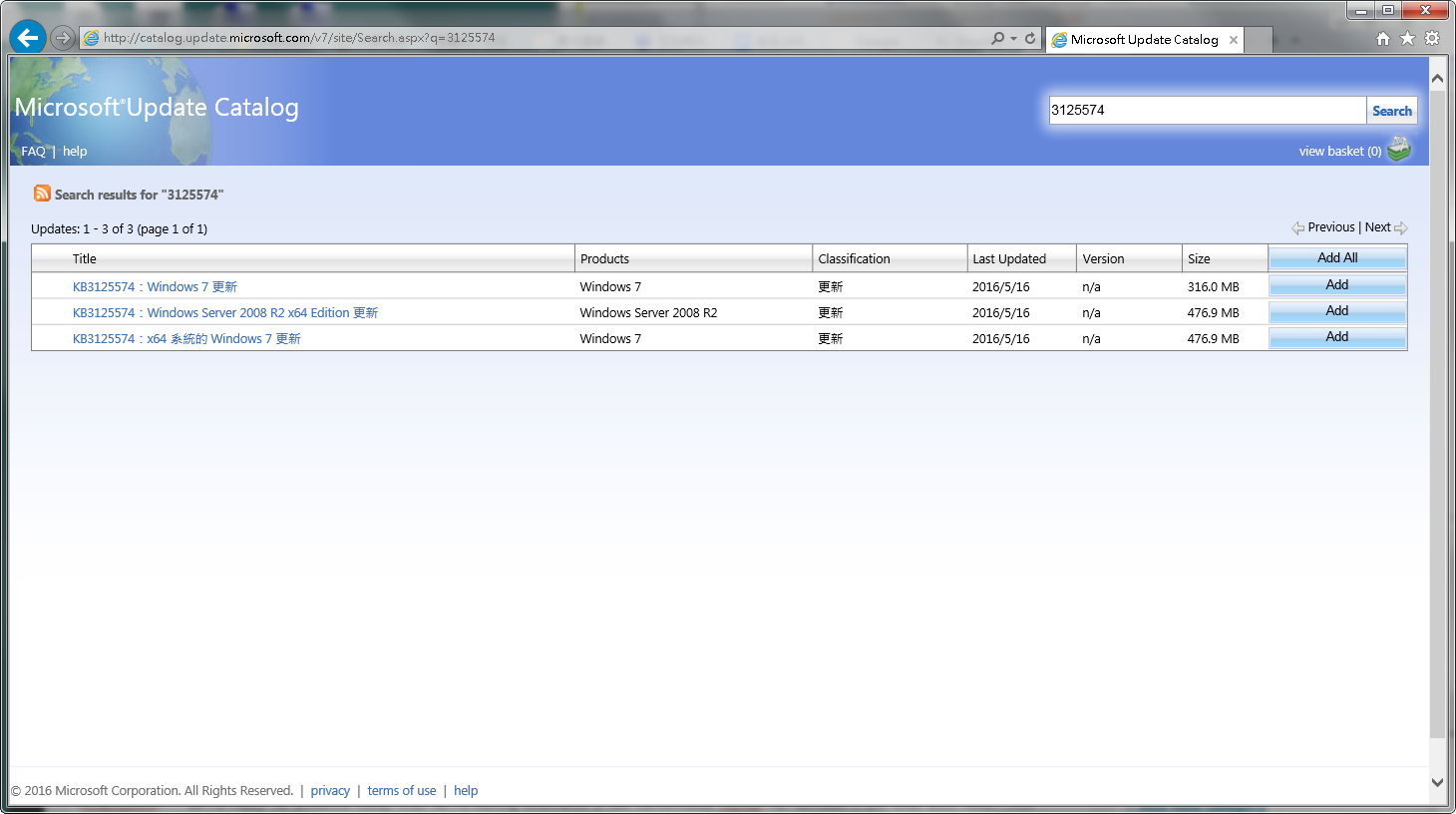1456x814 pixels.
Task: Click the green basket icon
Action: pos(1399,150)
